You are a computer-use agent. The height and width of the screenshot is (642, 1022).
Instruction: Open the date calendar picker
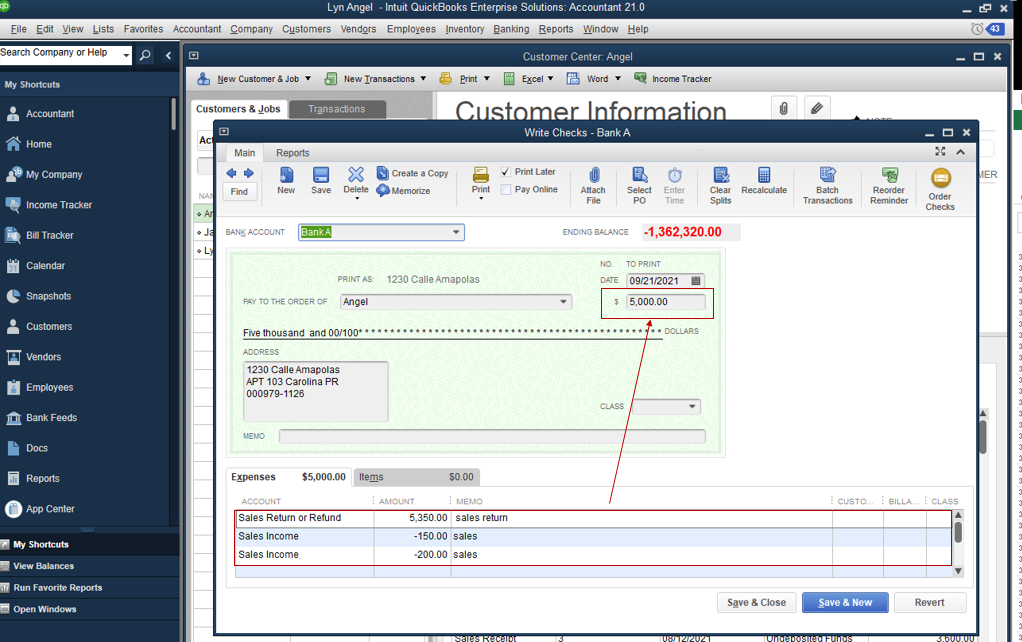click(695, 281)
